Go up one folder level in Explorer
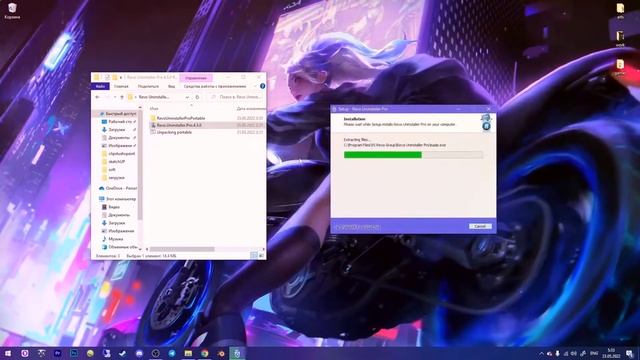The width and height of the screenshot is (640, 360). pos(122,97)
